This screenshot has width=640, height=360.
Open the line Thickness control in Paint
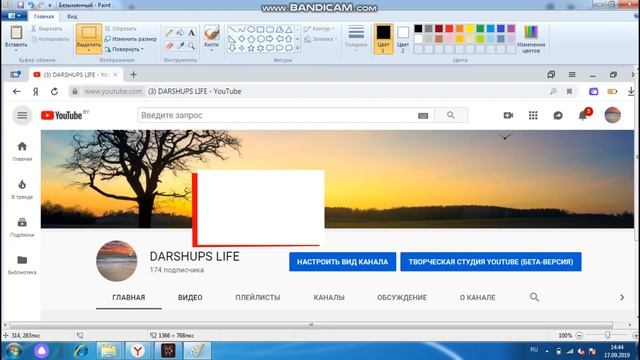coord(356,37)
